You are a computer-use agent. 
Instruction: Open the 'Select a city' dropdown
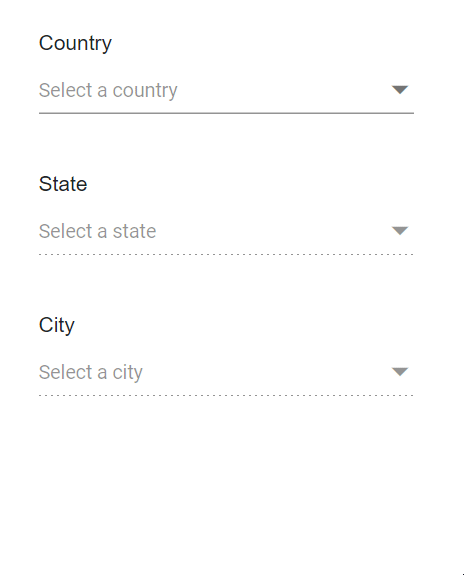(226, 373)
